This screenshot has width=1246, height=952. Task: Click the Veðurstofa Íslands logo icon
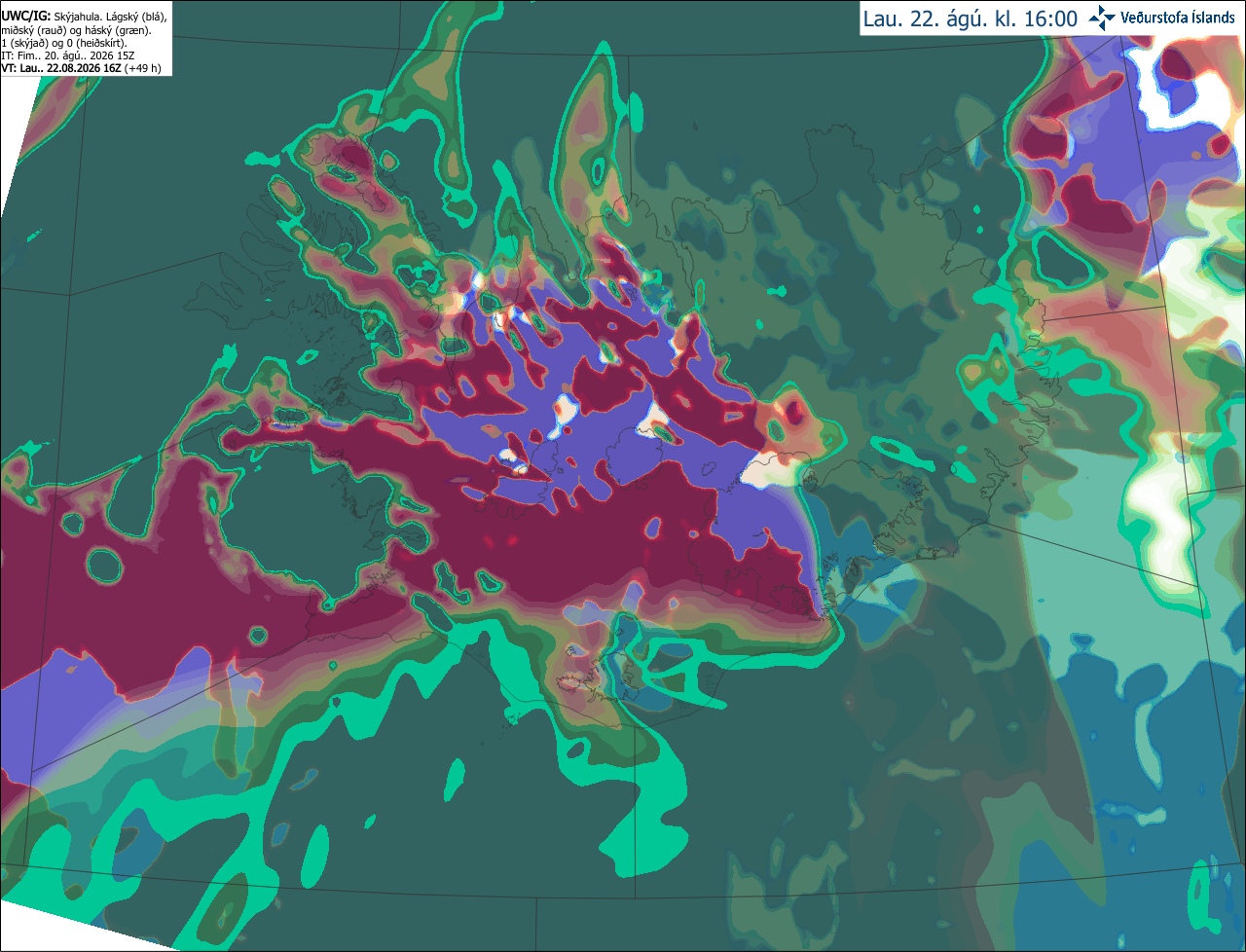pyautogui.click(x=1102, y=18)
